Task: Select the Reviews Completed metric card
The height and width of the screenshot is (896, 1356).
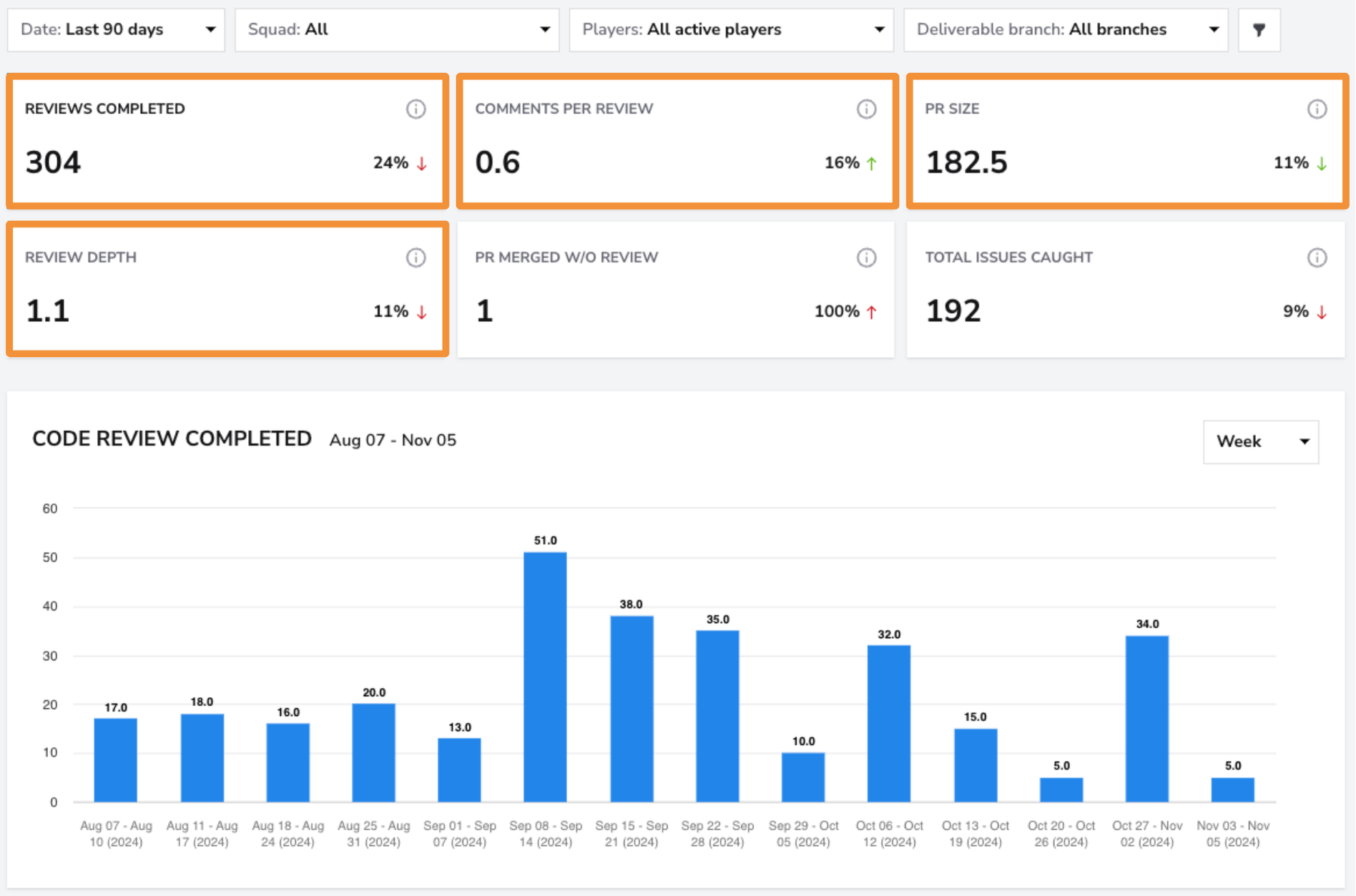Action: tap(227, 141)
